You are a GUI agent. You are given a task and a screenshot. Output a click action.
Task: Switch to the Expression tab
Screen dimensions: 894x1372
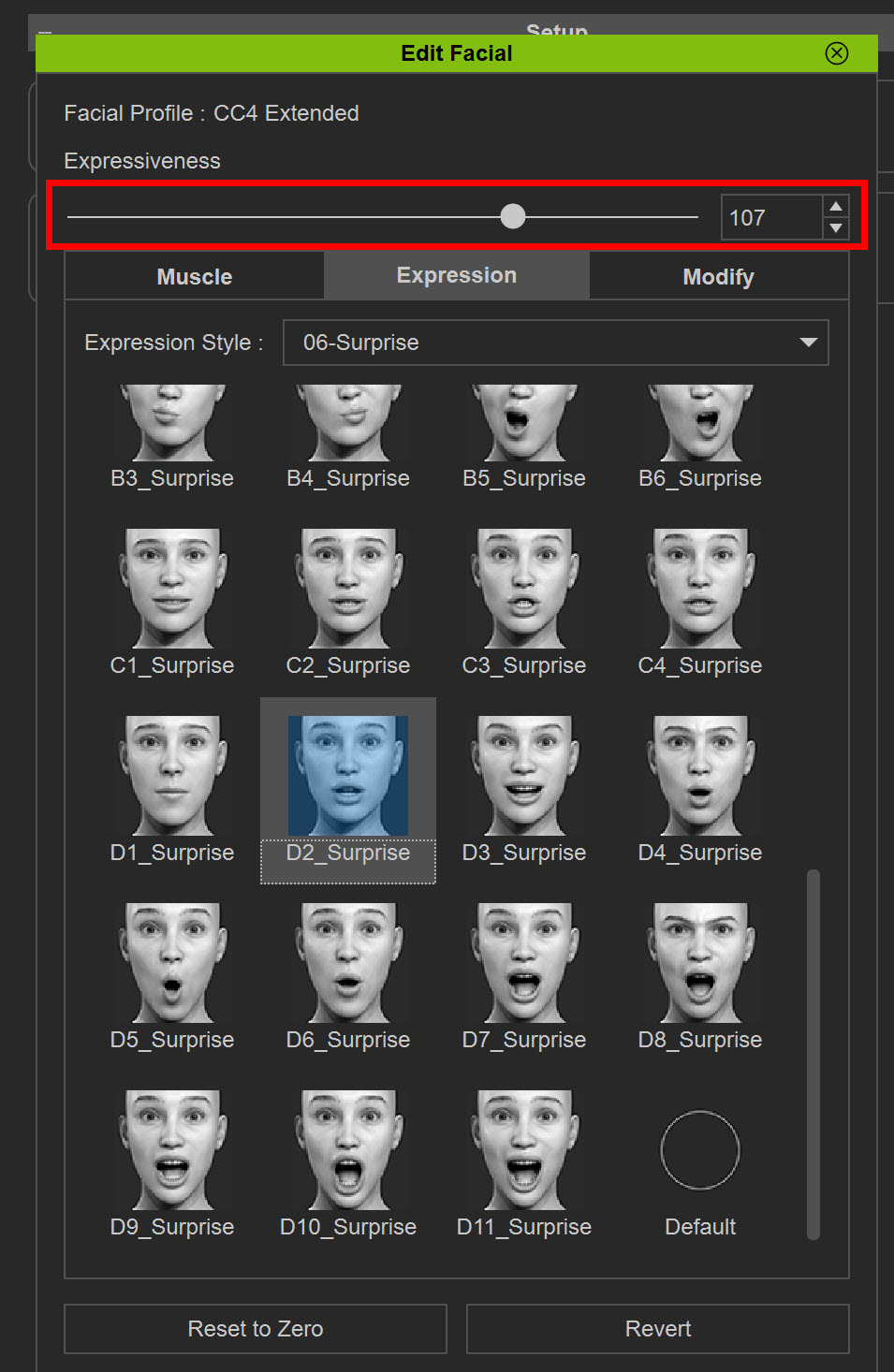(457, 275)
